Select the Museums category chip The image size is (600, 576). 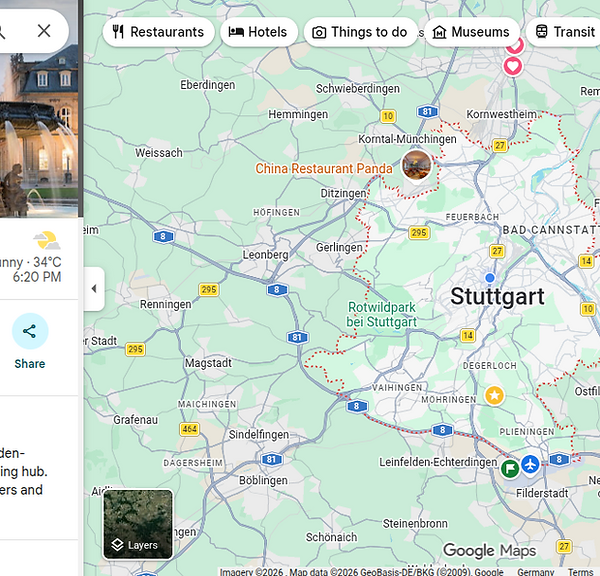pos(472,32)
